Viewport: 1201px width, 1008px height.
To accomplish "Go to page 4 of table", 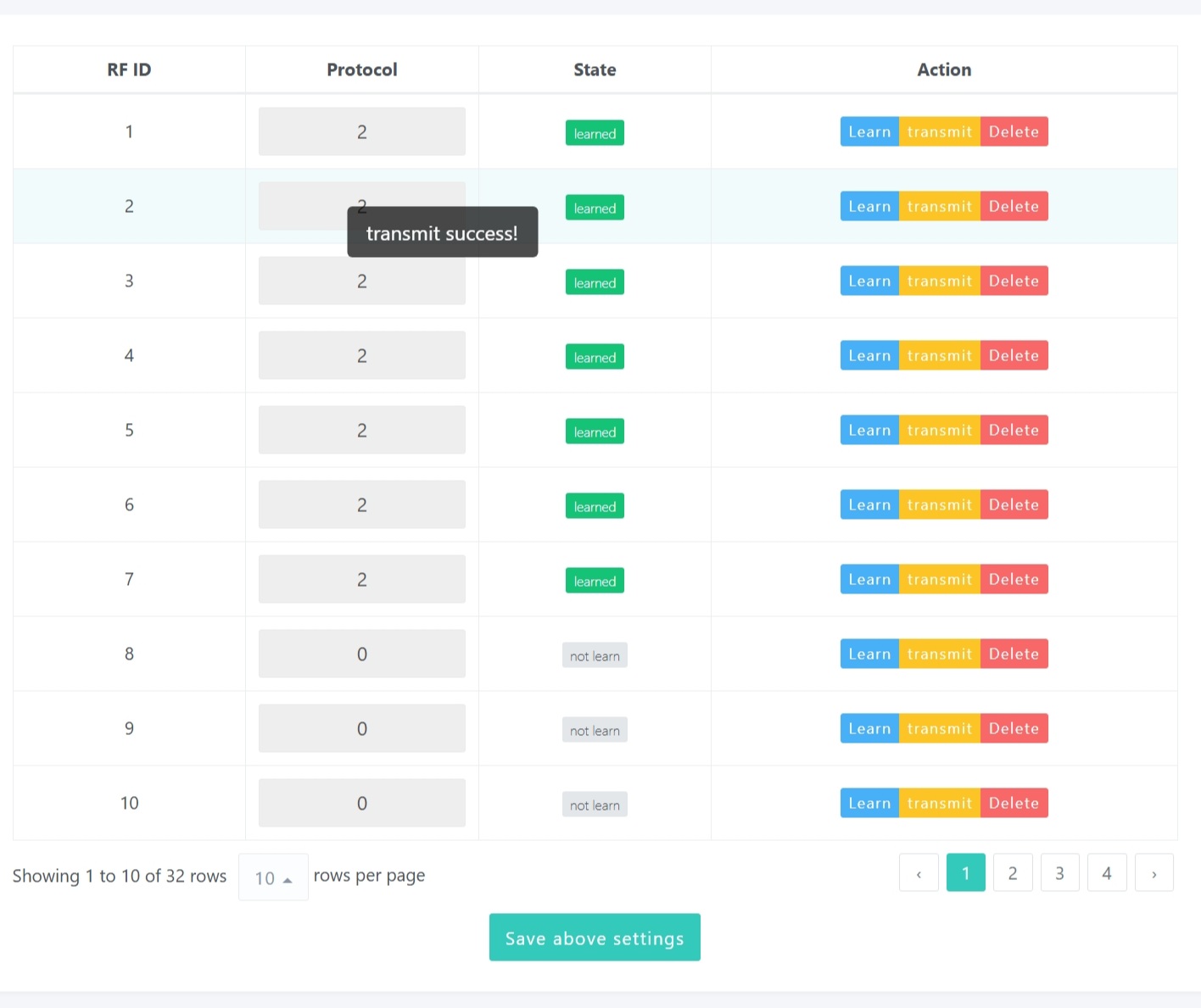I will pyautogui.click(x=1106, y=872).
